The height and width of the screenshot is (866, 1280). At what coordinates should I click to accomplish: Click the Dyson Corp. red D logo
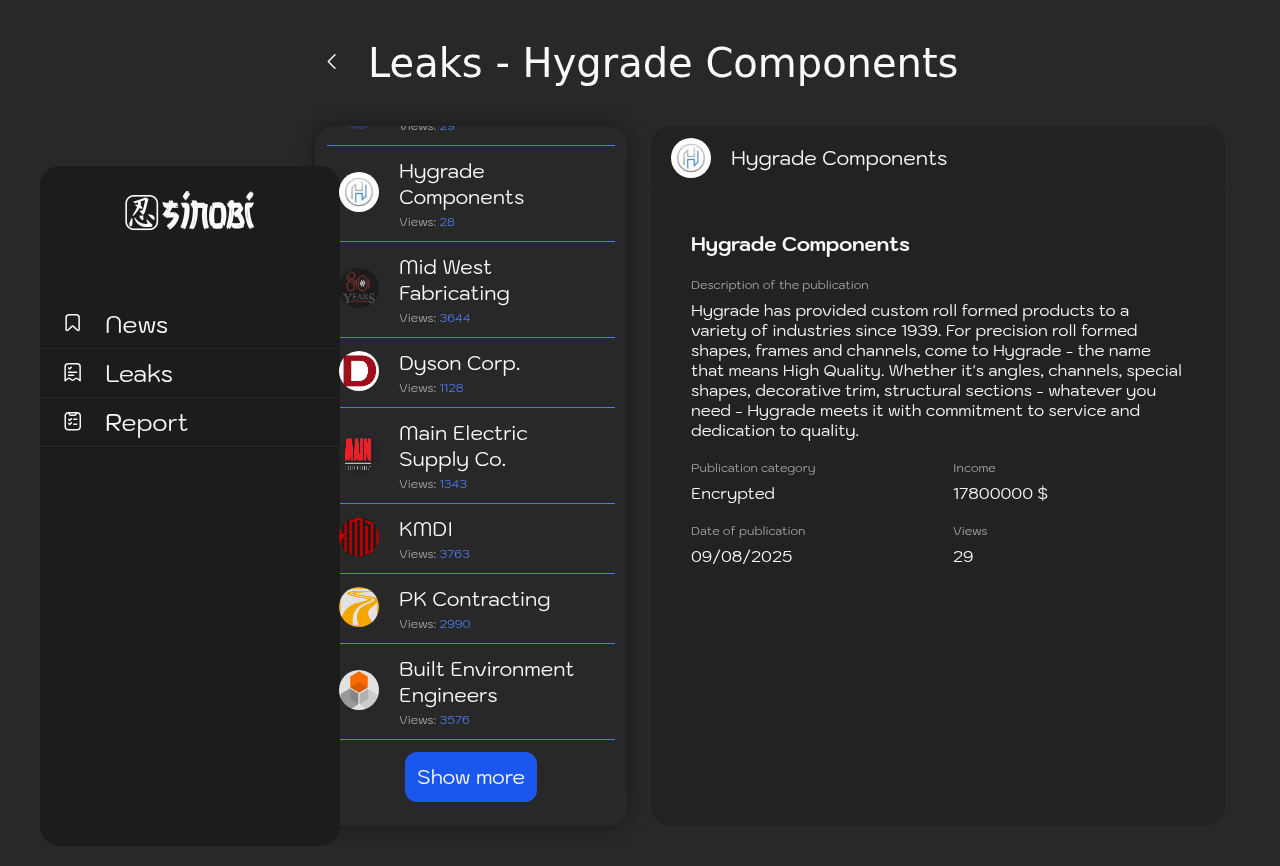359,371
